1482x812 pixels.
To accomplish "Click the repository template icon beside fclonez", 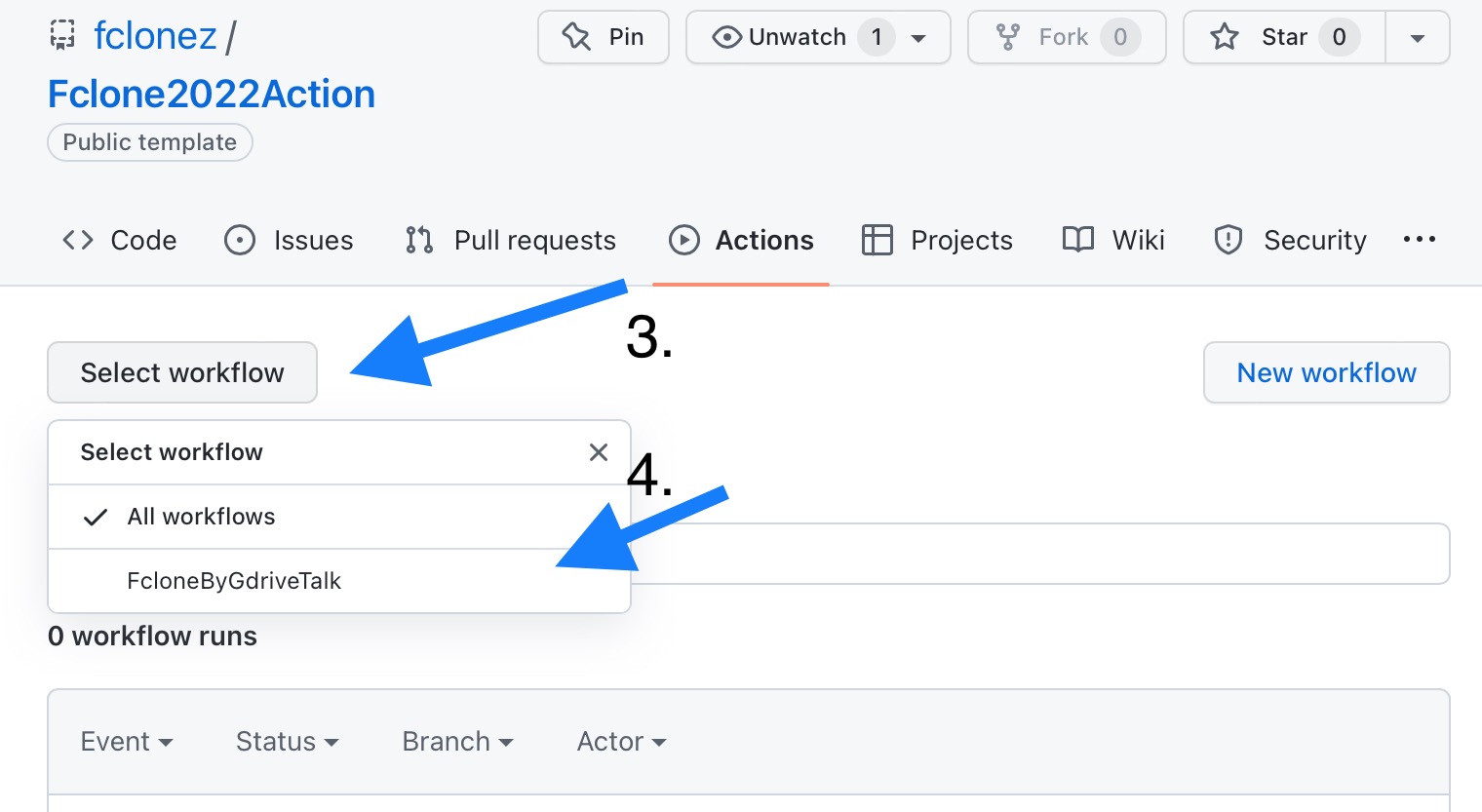I will click(x=62, y=36).
